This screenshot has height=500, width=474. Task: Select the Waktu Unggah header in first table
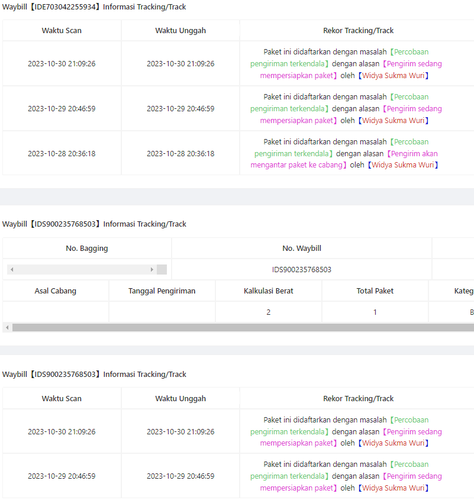click(180, 30)
